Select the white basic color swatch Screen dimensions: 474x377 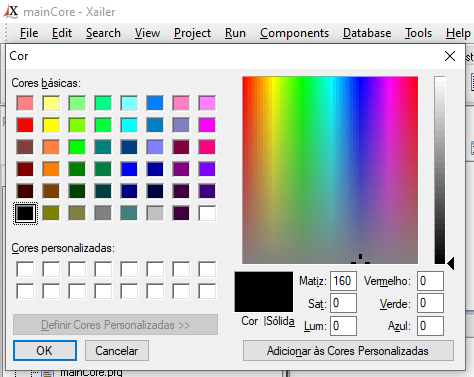coord(207,213)
